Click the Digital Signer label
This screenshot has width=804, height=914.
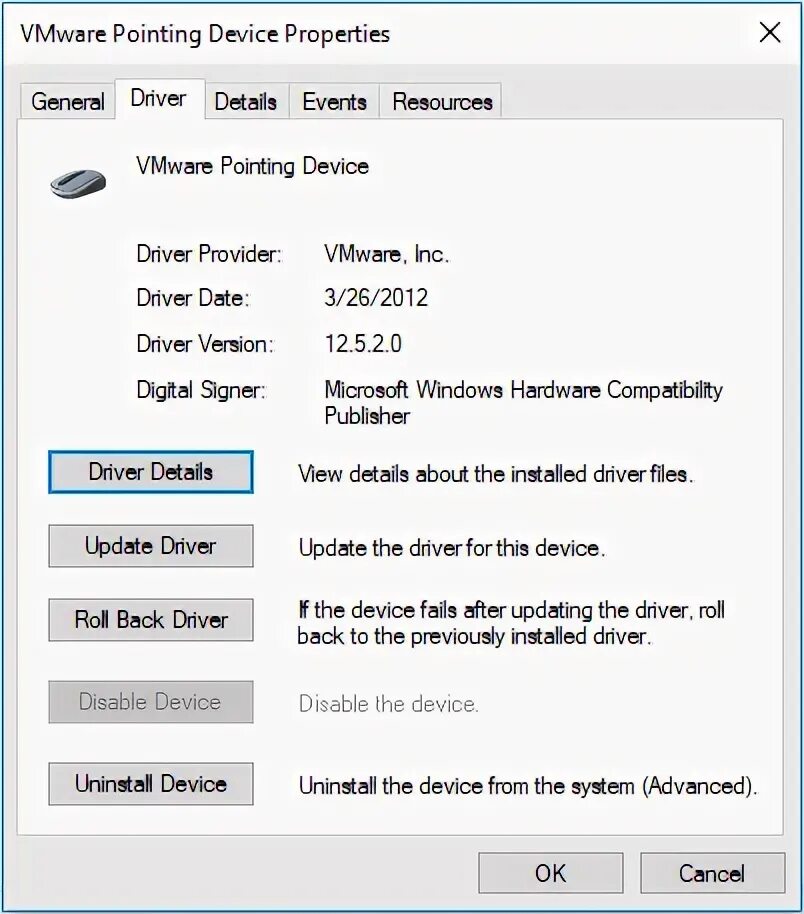pos(201,390)
